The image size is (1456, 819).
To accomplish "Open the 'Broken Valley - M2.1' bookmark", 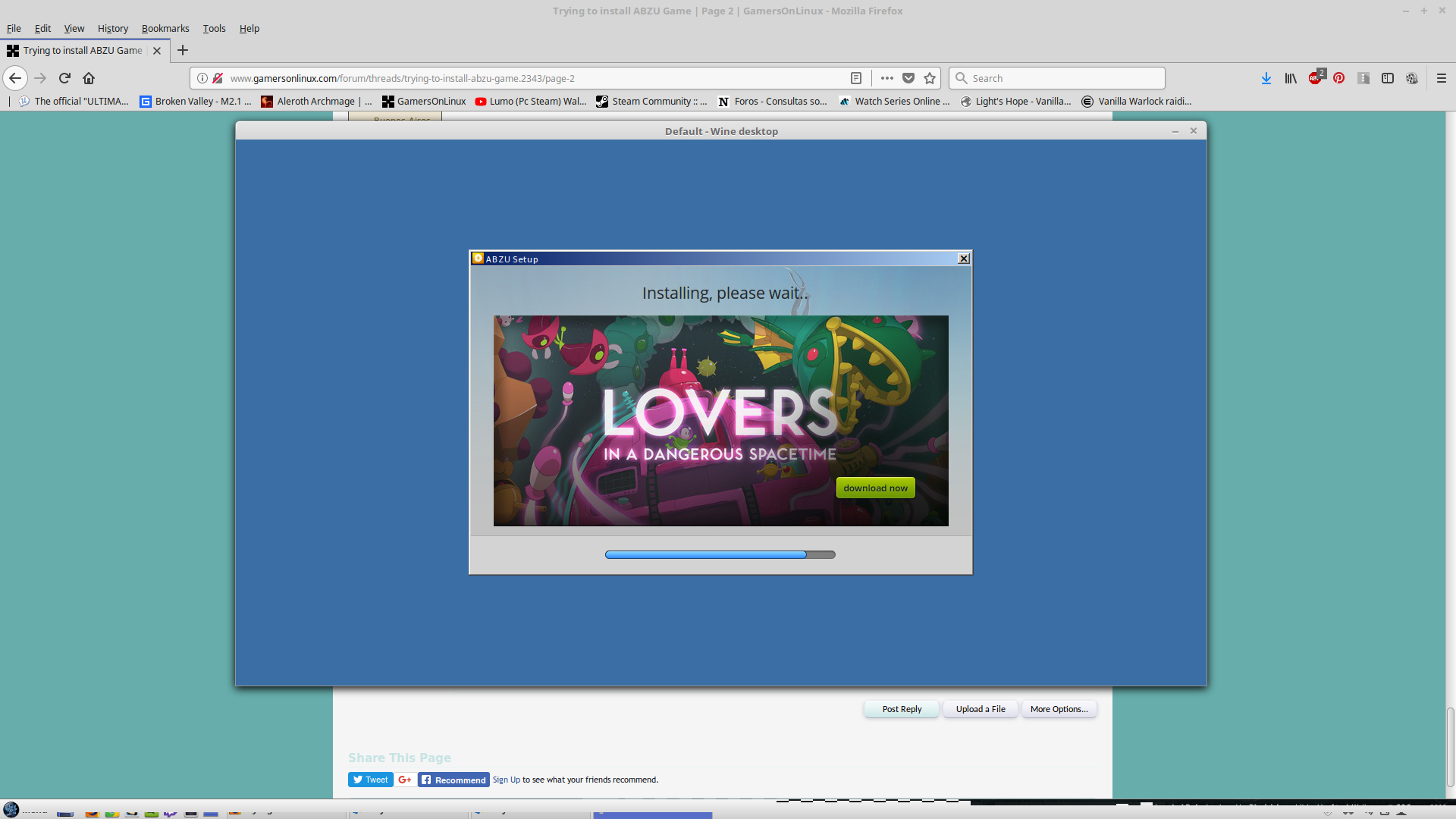I will tap(196, 101).
